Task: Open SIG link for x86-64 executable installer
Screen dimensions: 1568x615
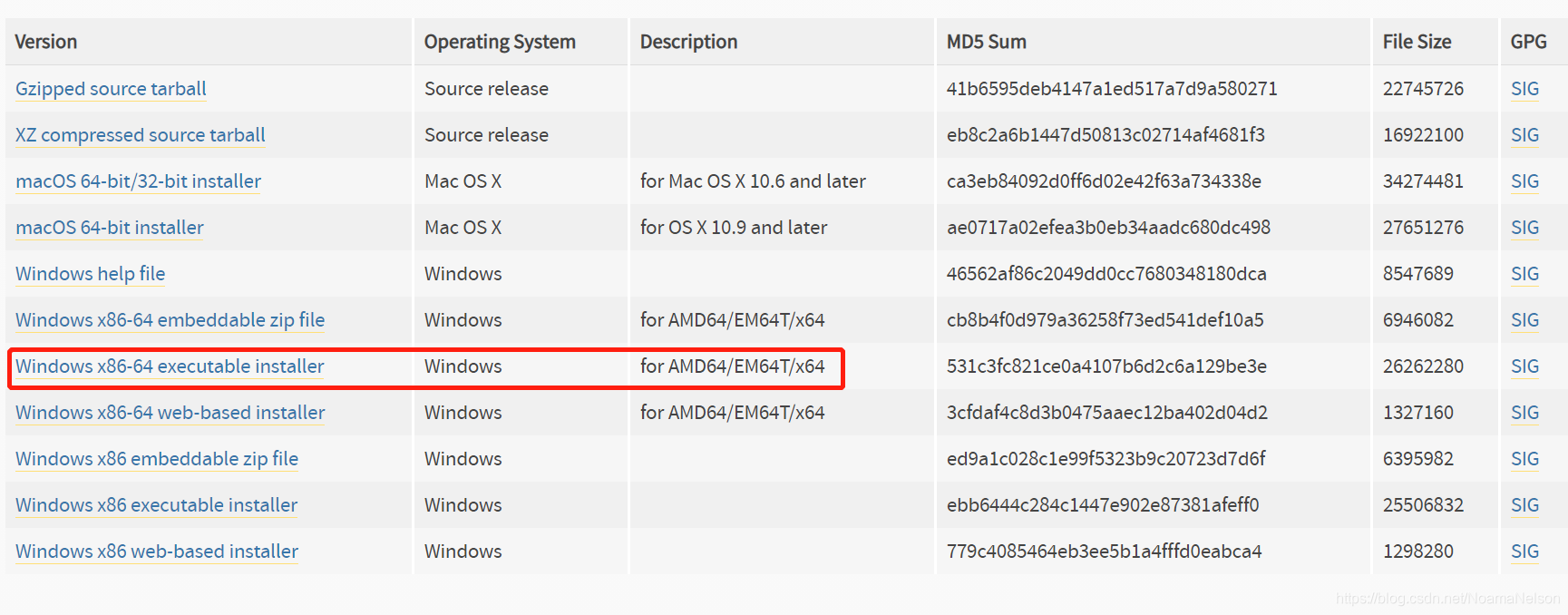Action: pos(1525,366)
